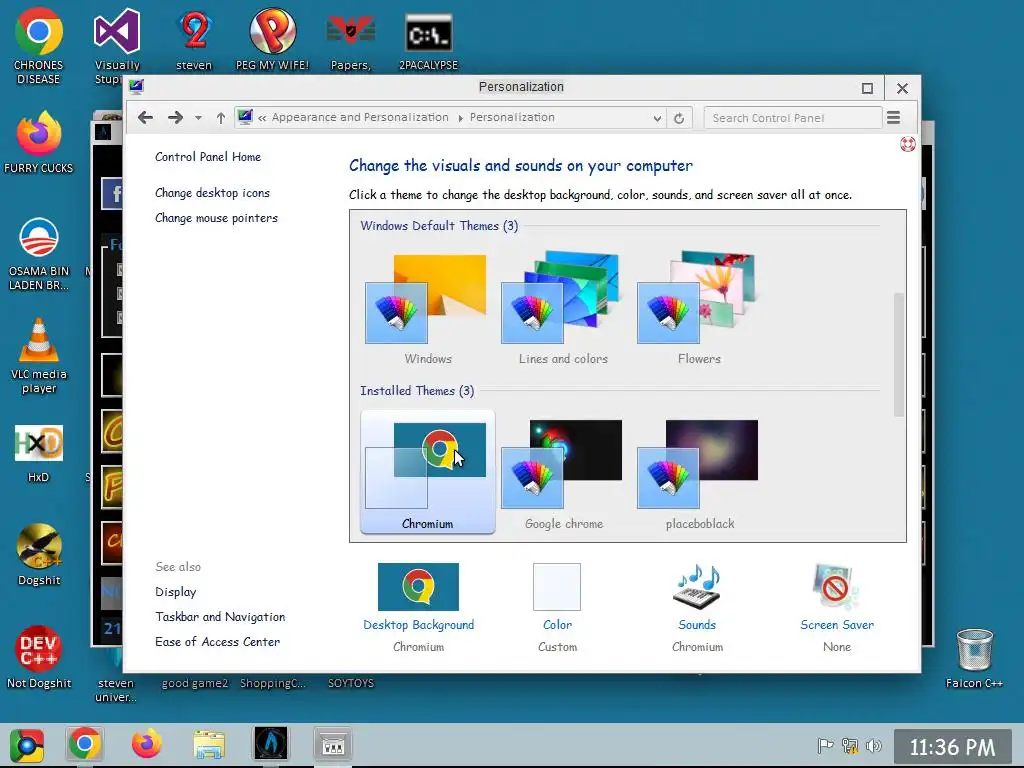Open Firefox from the taskbar
Image resolution: width=1024 pixels, height=768 pixels.
146,744
